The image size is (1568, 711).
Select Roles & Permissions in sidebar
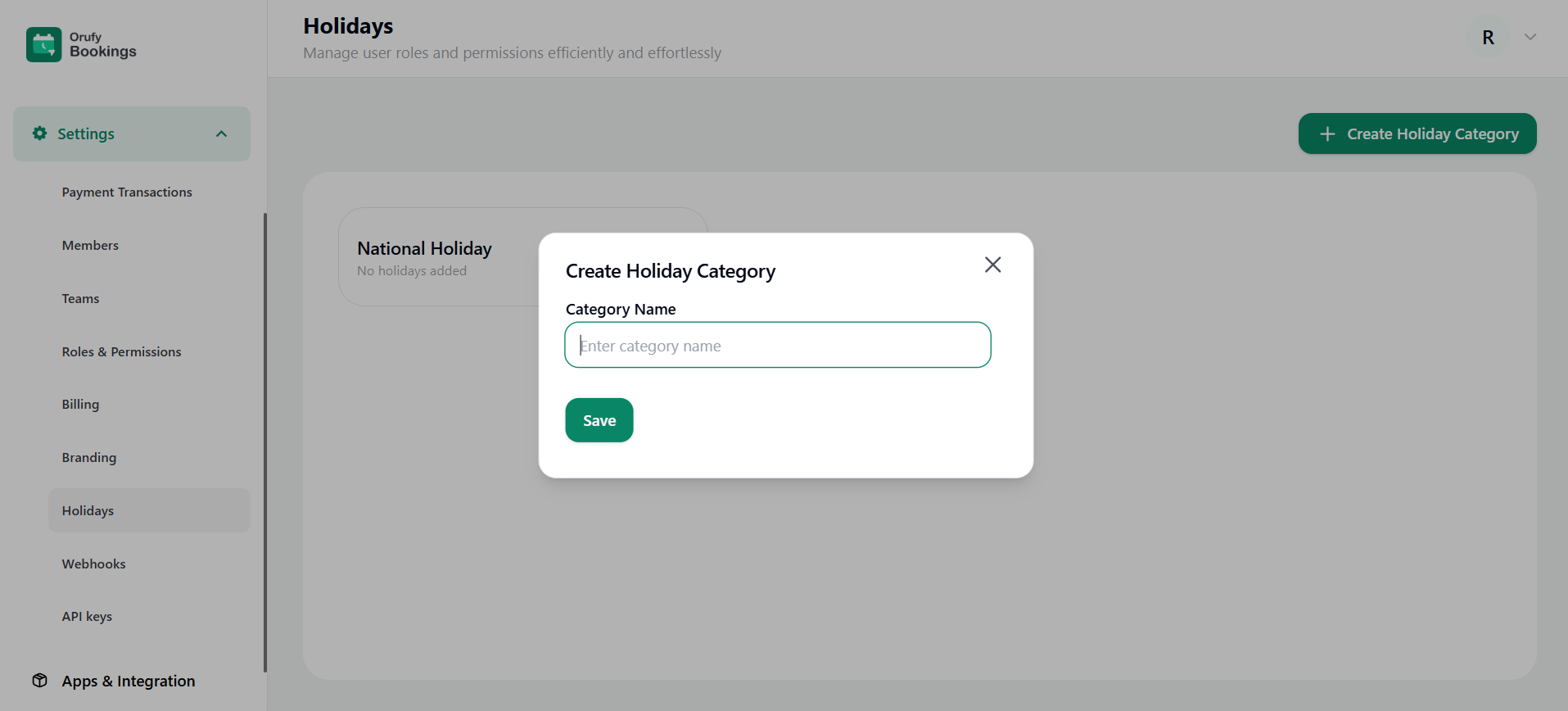point(121,352)
